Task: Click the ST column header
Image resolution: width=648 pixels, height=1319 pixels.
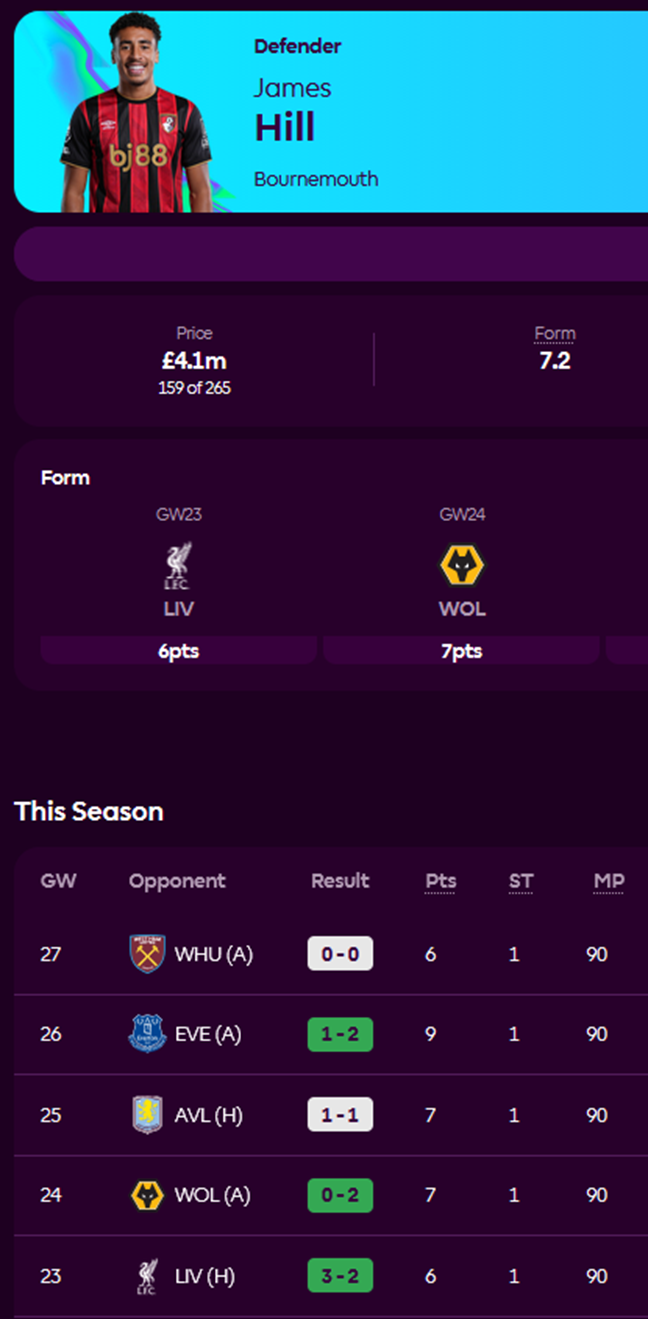Action: coord(521,881)
